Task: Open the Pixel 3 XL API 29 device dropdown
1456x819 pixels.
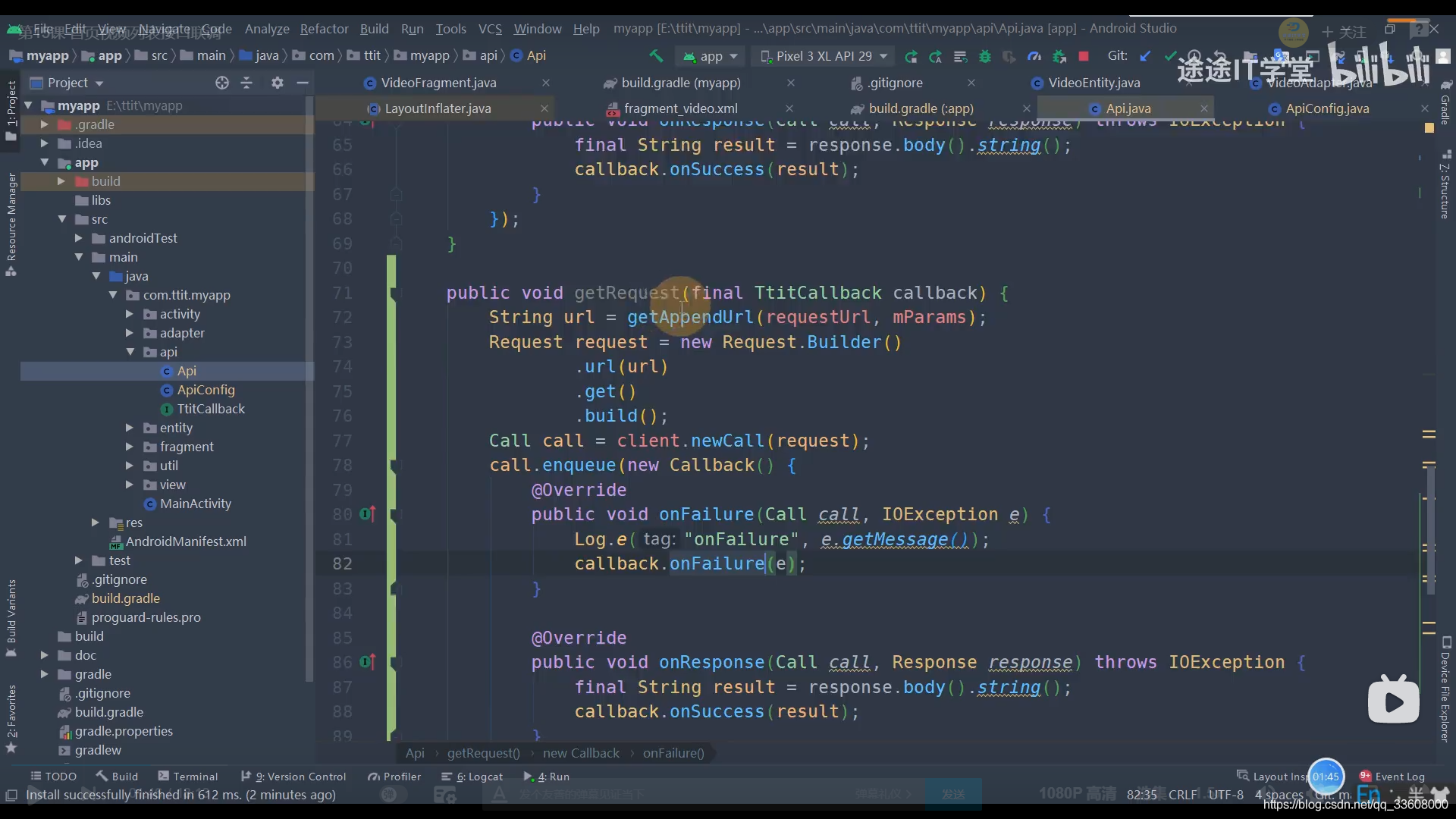Action: pyautogui.click(x=824, y=56)
